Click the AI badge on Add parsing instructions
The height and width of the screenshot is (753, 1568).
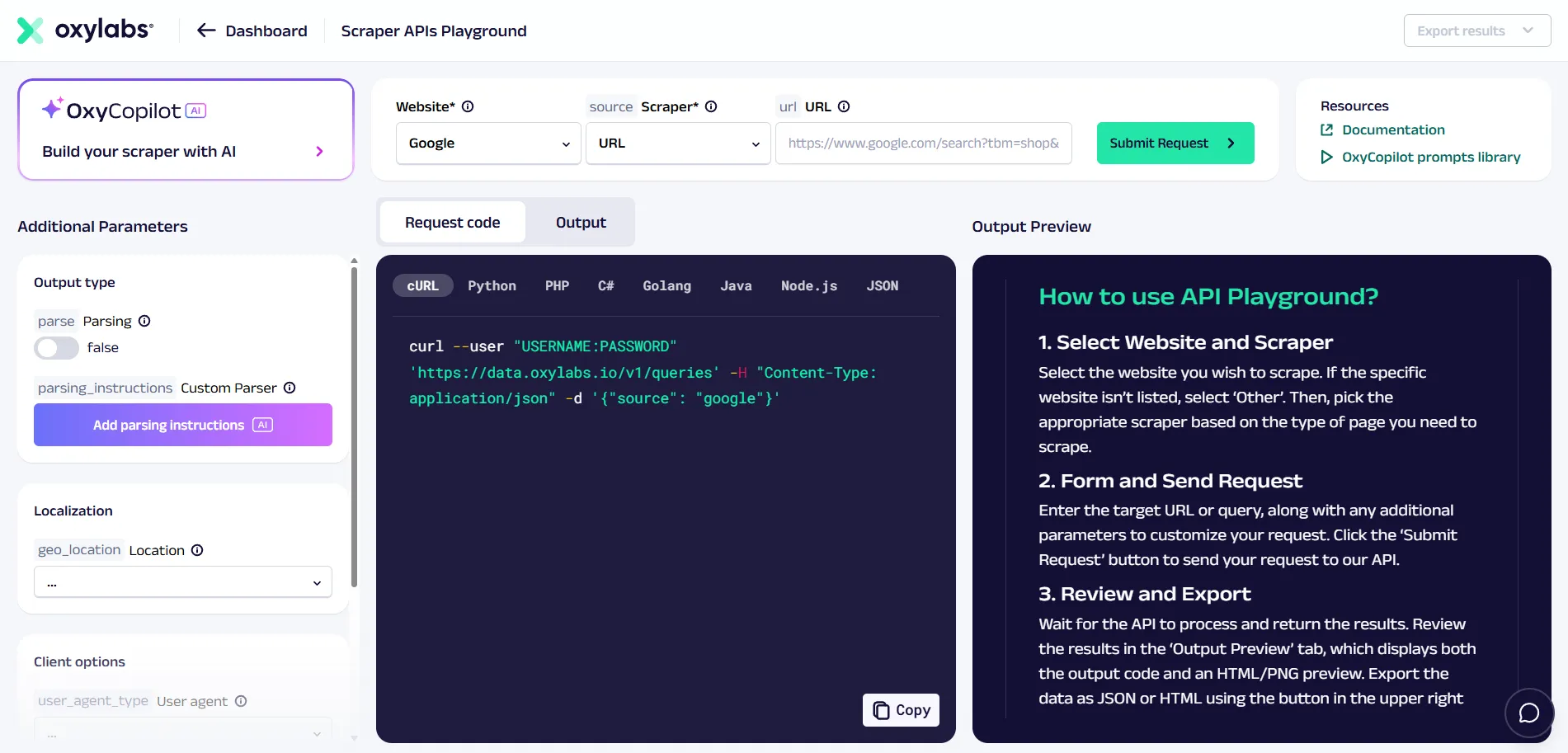coord(262,425)
